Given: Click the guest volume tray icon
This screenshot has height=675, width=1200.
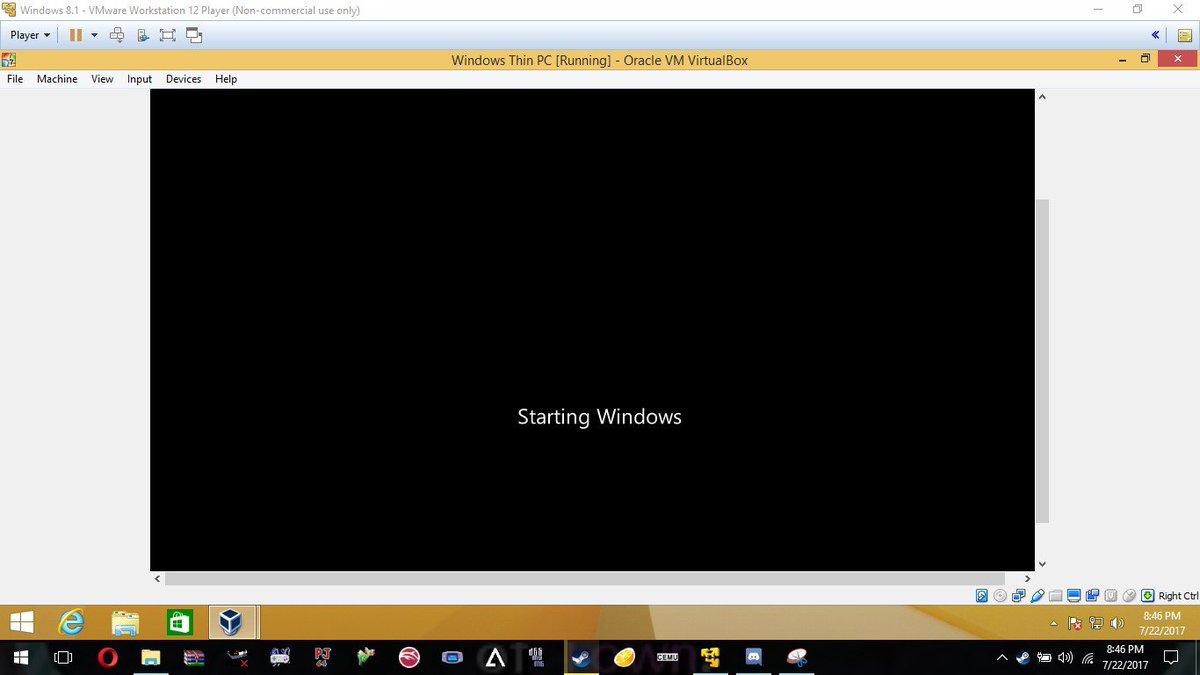Looking at the screenshot, I should [1117, 624].
